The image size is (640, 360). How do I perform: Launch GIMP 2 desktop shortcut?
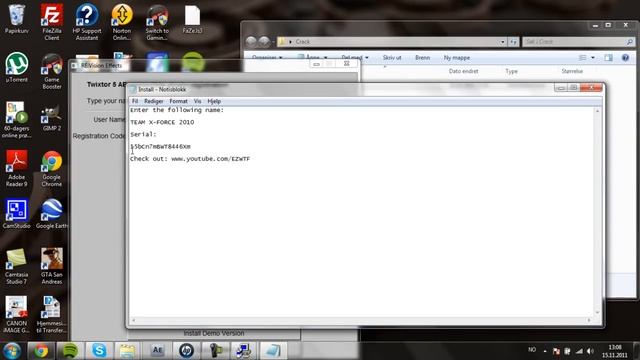tap(52, 118)
